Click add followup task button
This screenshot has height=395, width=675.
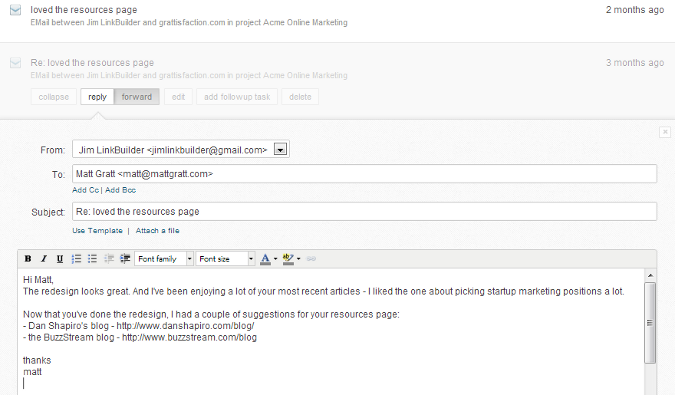coord(237,97)
